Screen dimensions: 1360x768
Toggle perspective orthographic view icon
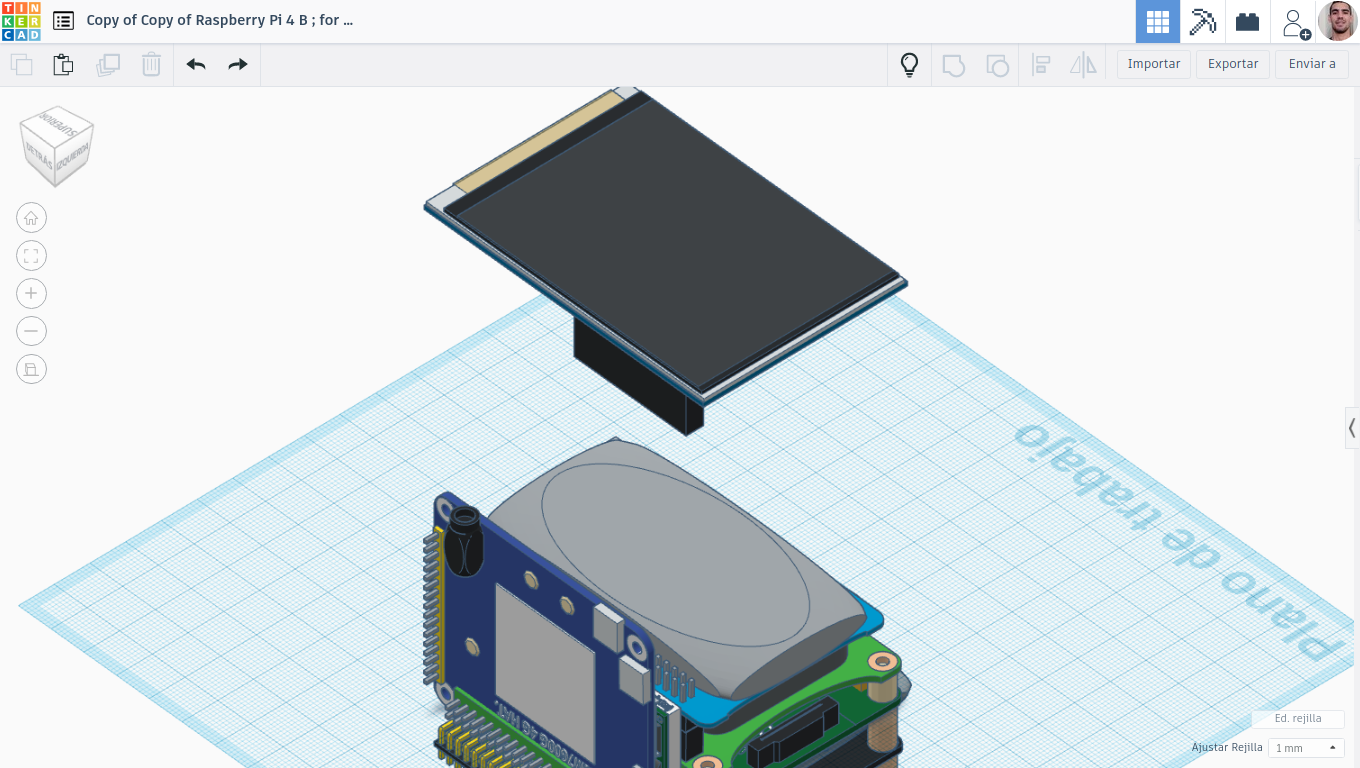coord(31,369)
